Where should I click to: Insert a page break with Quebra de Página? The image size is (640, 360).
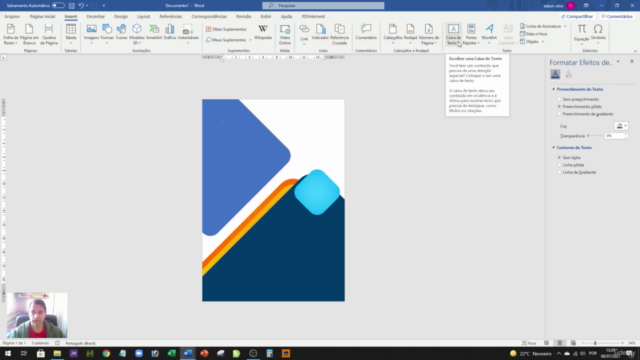point(49,34)
